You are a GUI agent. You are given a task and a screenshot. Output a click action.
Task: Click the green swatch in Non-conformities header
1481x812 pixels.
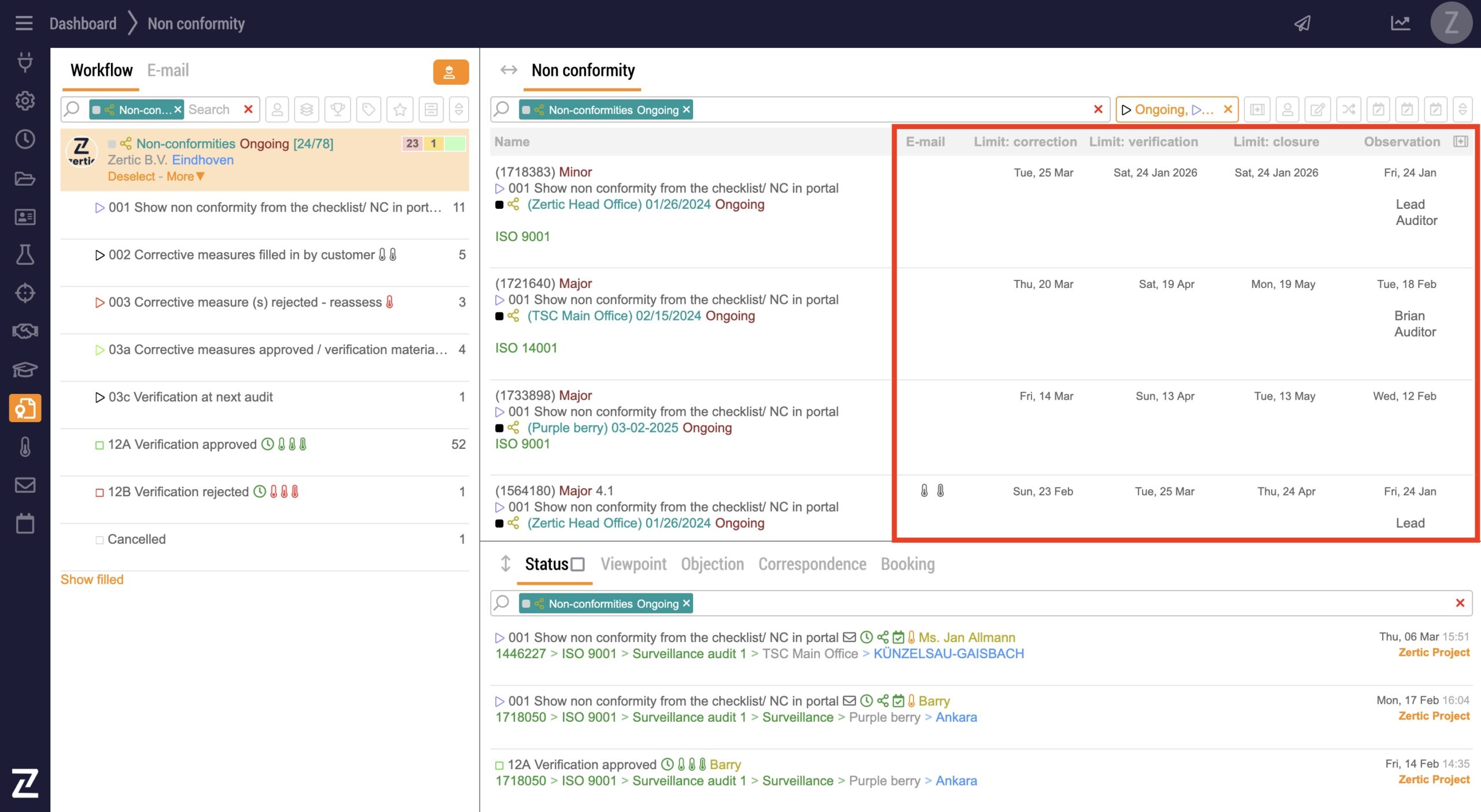tap(455, 143)
